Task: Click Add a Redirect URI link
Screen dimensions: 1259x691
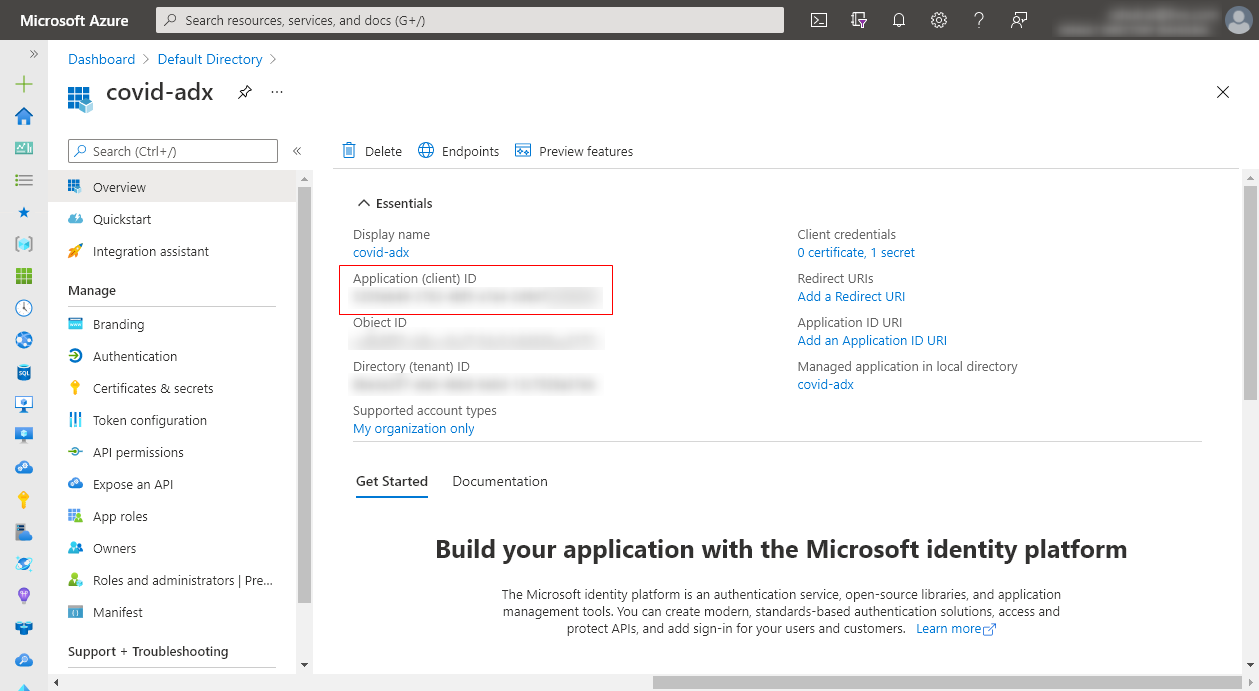Action: tap(851, 296)
